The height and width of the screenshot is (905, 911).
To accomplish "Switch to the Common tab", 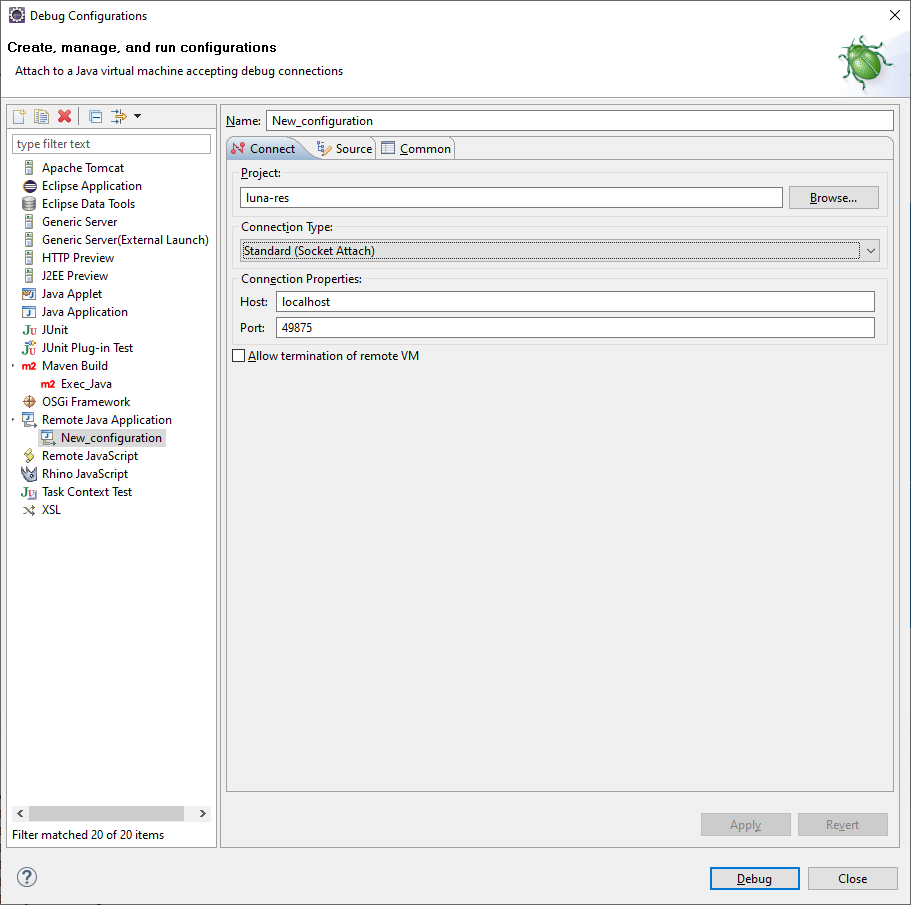I will click(x=416, y=149).
